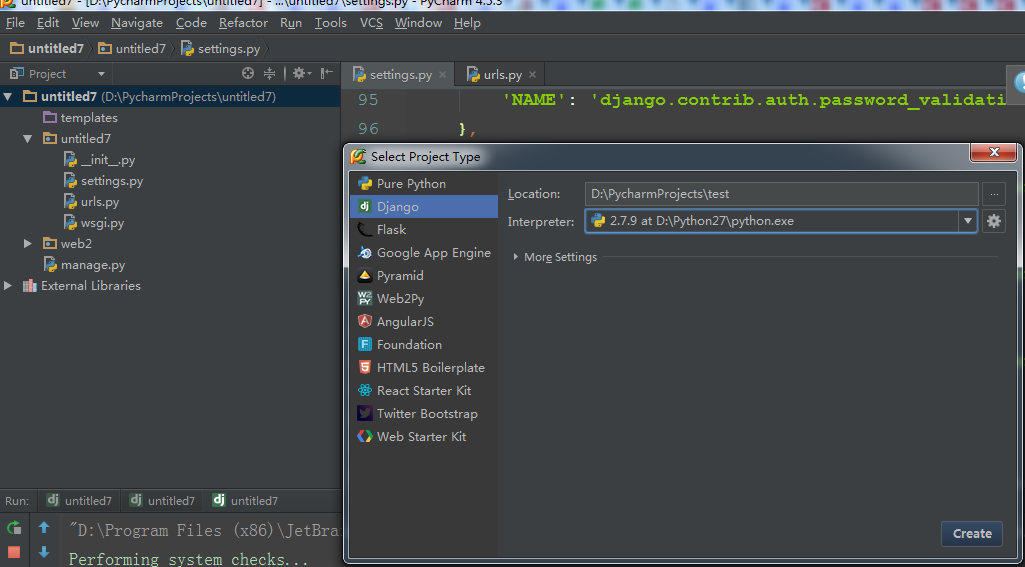This screenshot has width=1025, height=567.
Task: Open the Help menu
Action: click(x=467, y=23)
